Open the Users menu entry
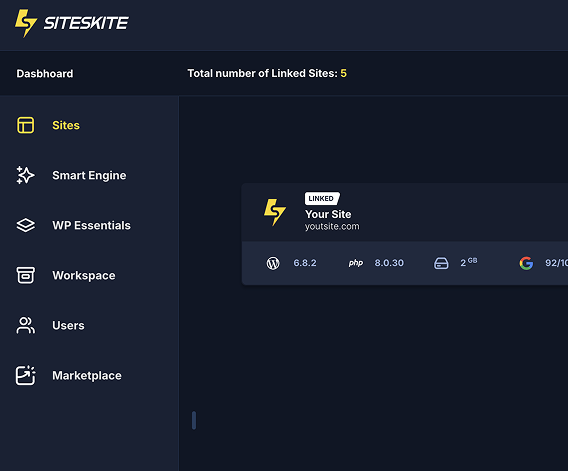The width and height of the screenshot is (568, 471). point(68,325)
